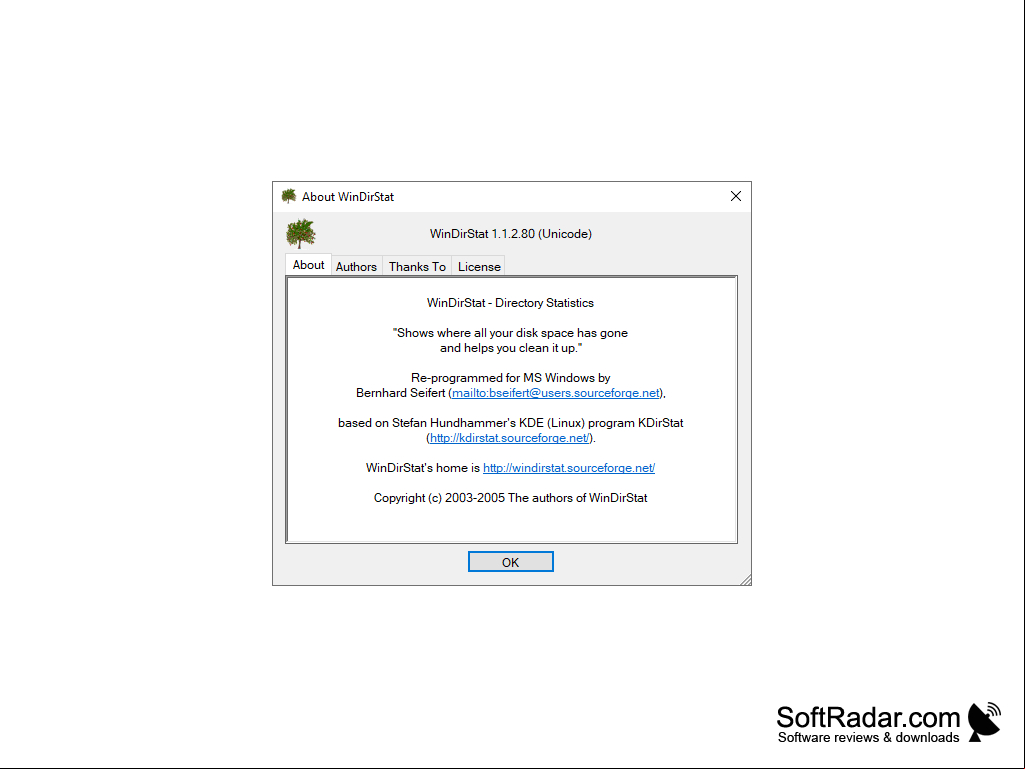Click the 'Copyright (c) 2003-2005' line
Screen dimensions: 1025x769
tap(511, 498)
